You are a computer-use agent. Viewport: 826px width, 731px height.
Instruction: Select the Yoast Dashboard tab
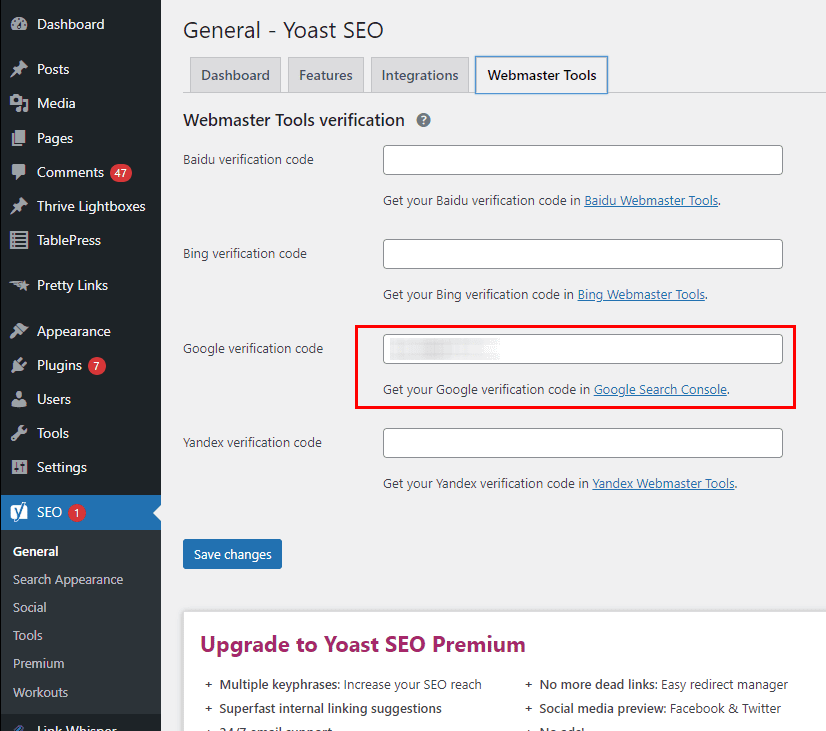coord(235,75)
